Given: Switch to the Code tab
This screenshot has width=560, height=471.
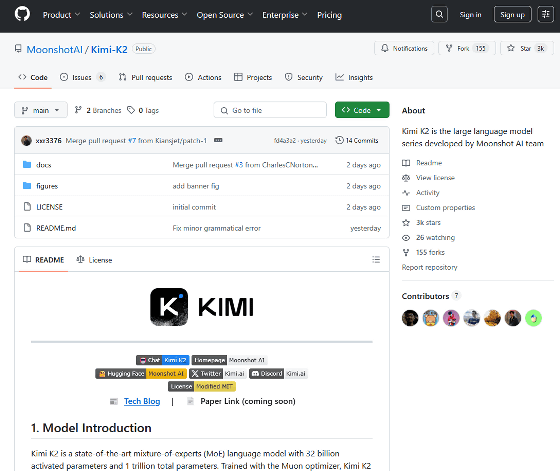Looking at the screenshot, I should (x=33, y=77).
